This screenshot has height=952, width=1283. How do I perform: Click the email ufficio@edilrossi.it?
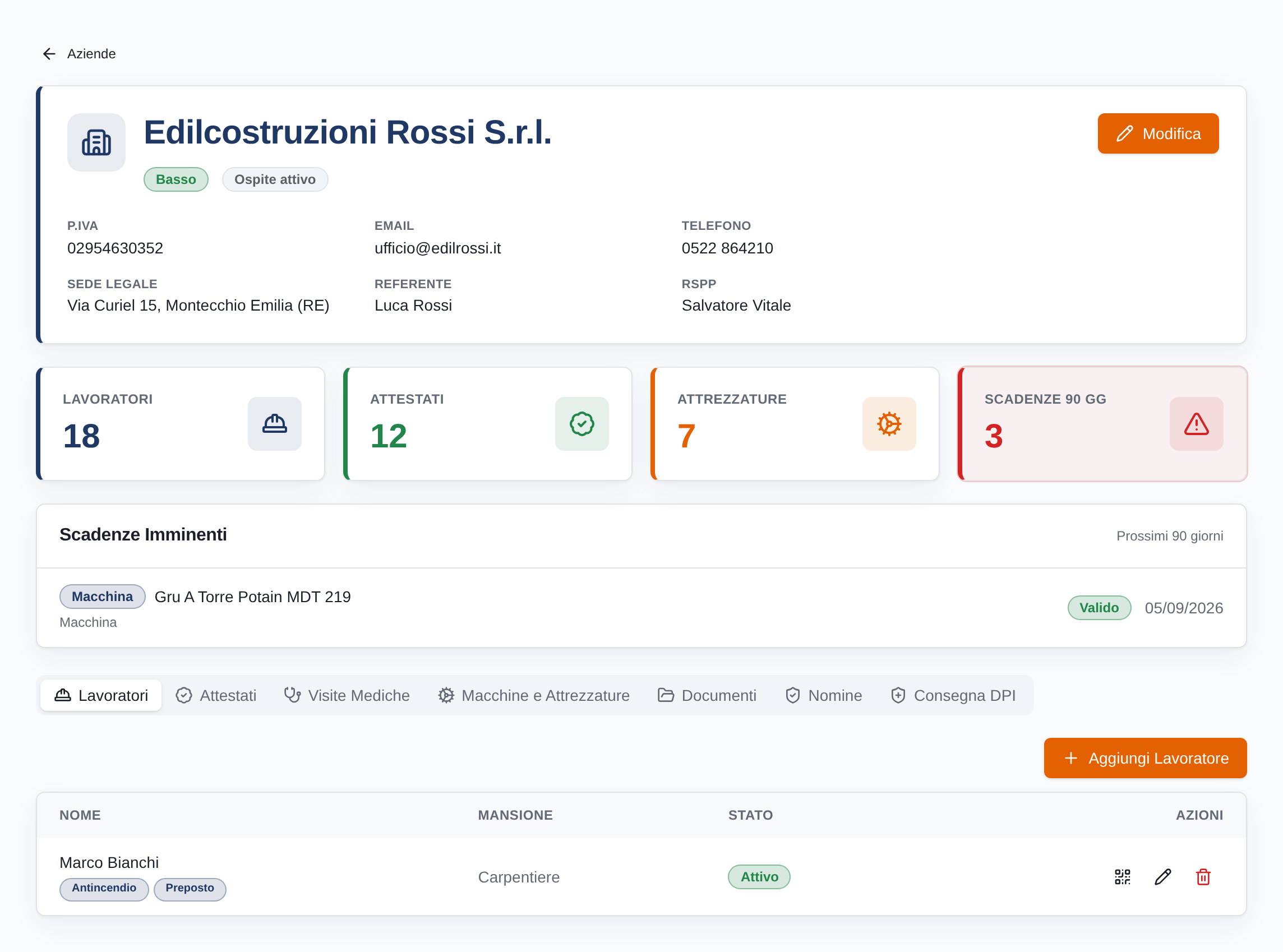(x=437, y=248)
